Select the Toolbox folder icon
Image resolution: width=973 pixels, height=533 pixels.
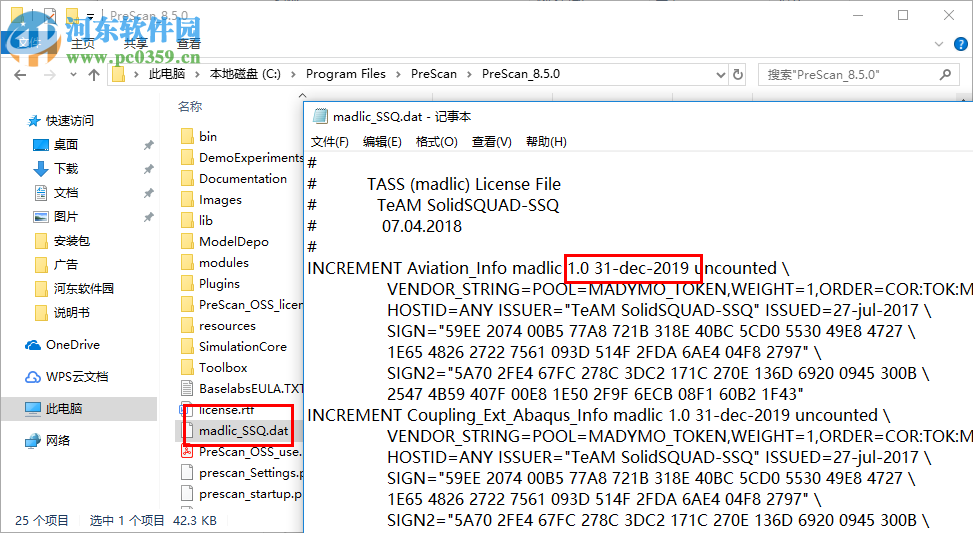click(x=187, y=367)
